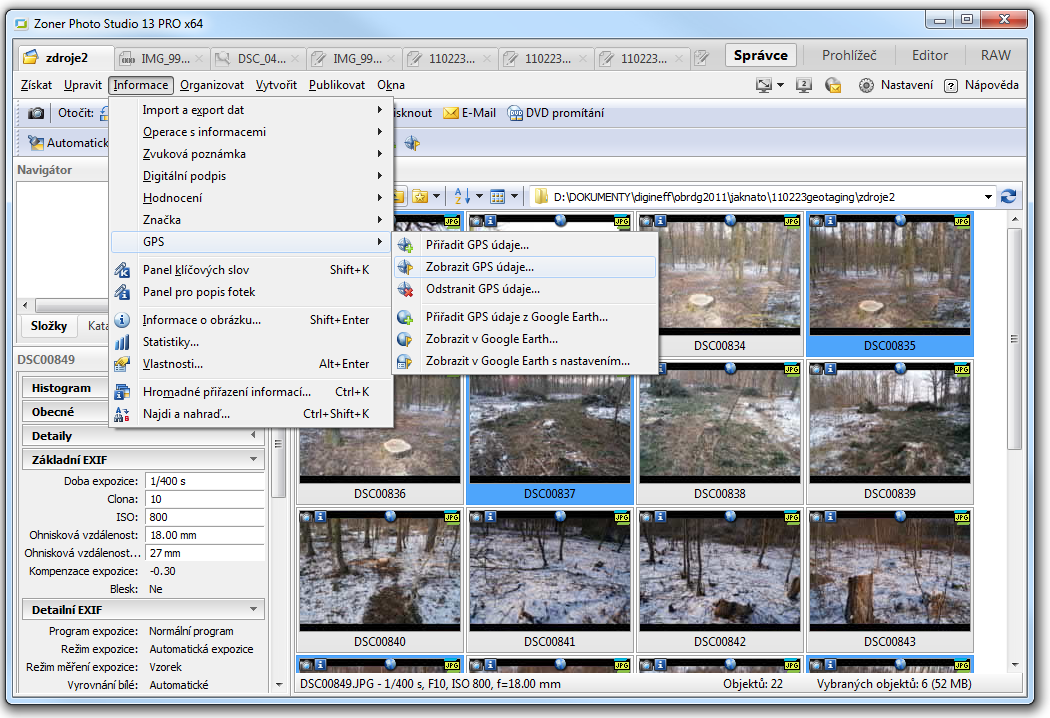Click the Informace o obrázku info icon

123,320
